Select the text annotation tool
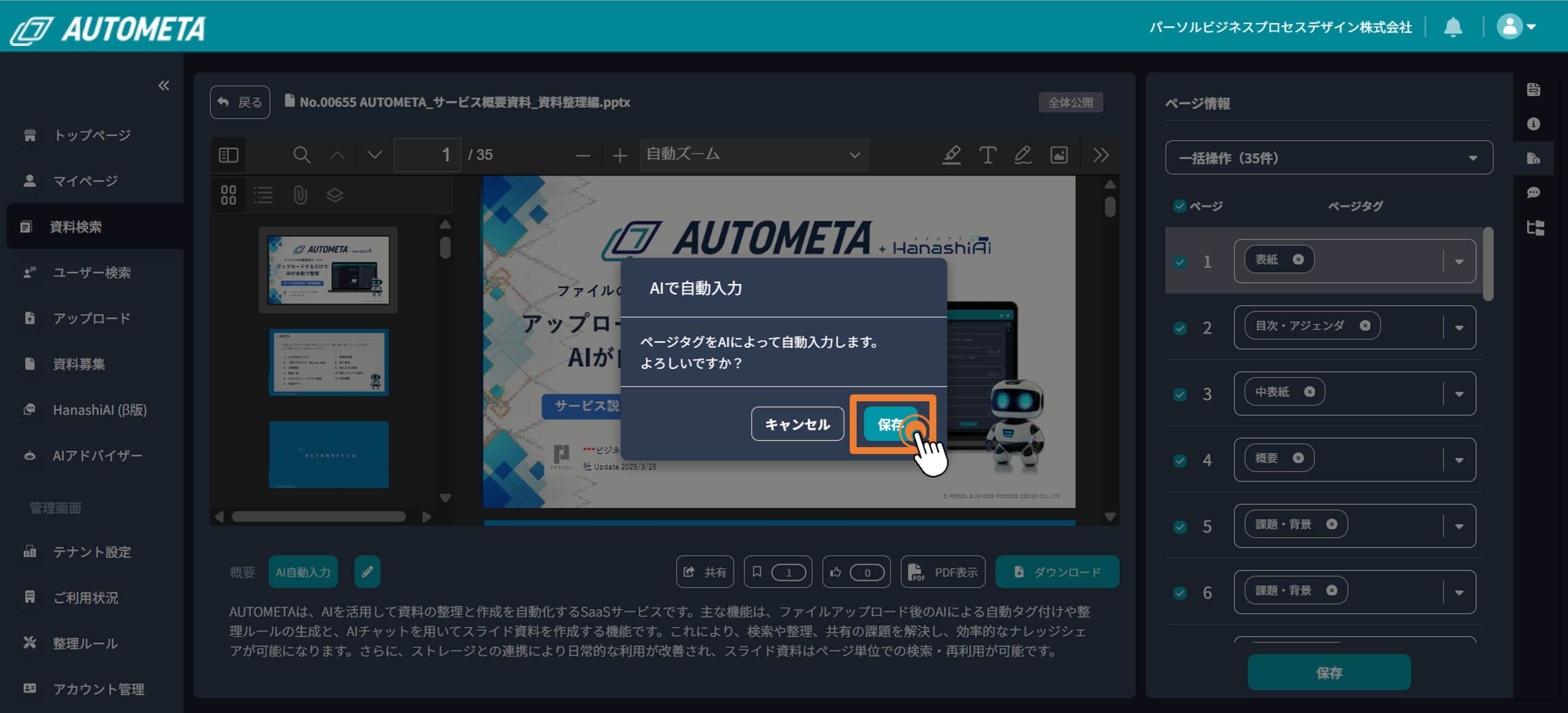Screen dimensions: 1568x713 point(987,155)
